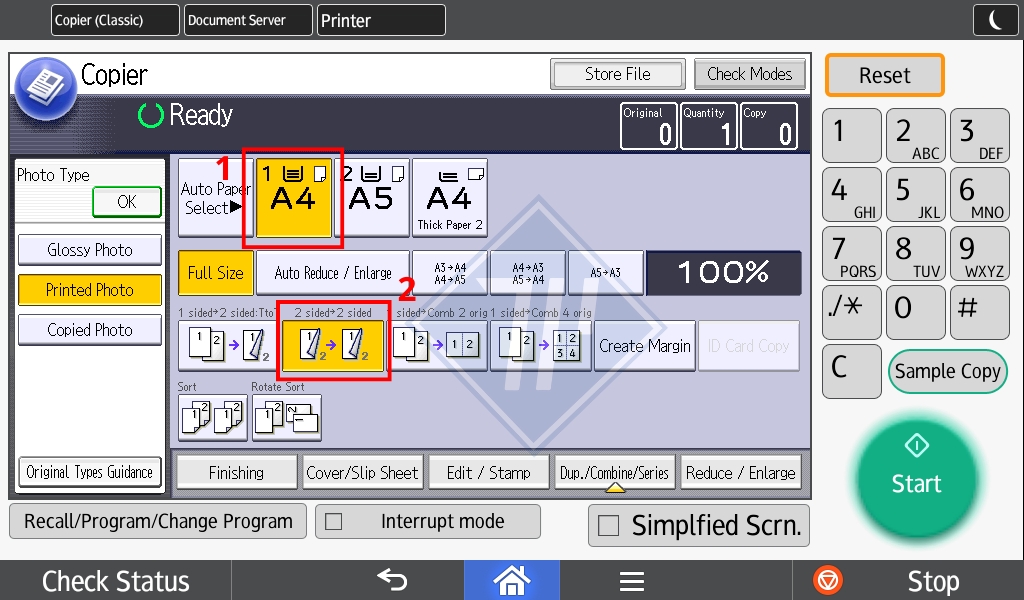Check the Simplified Scrn. checkbox
Image resolution: width=1024 pixels, height=600 pixels.
click(608, 527)
